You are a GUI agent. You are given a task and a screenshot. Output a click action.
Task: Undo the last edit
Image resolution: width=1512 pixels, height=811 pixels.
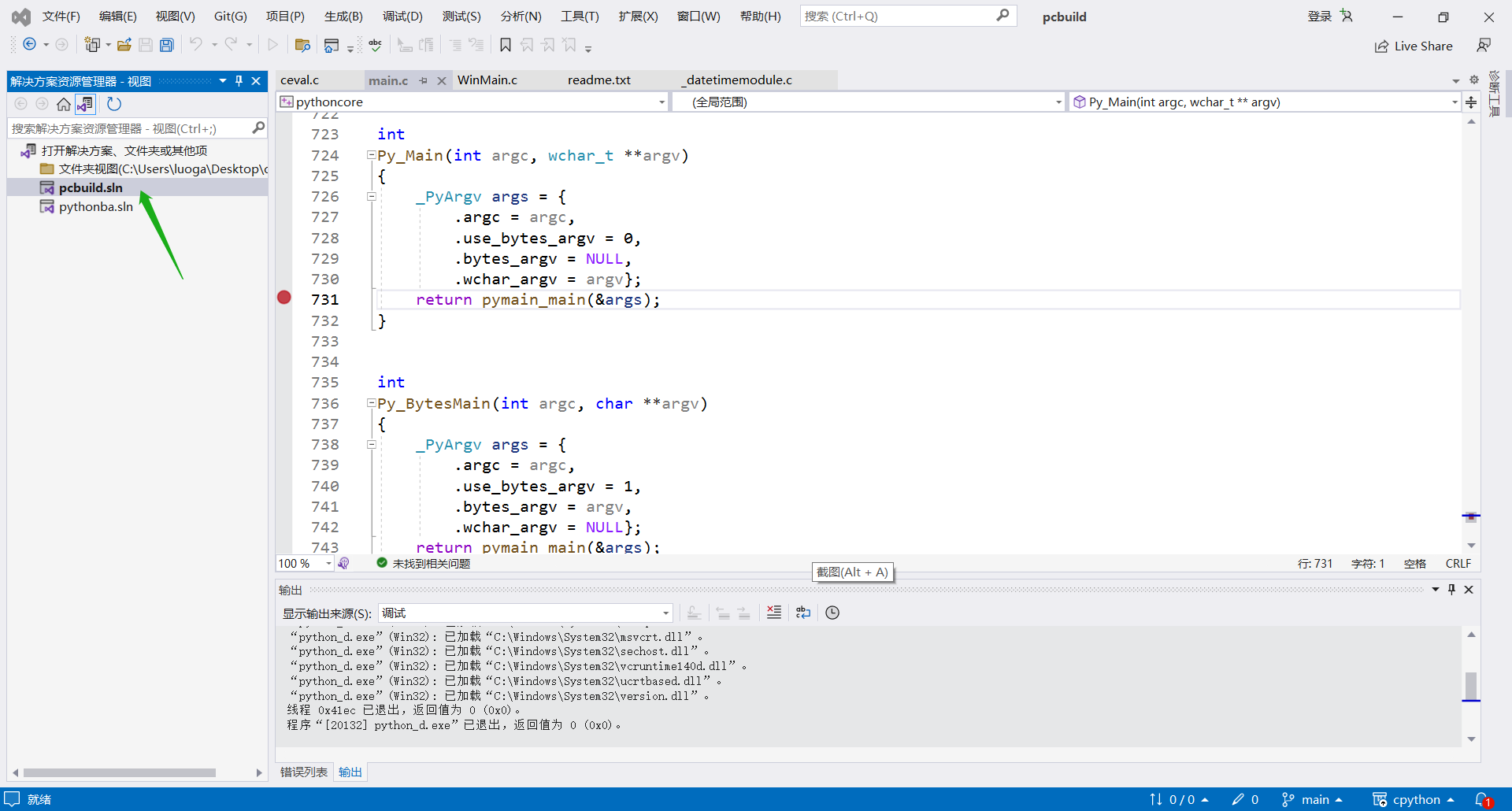click(196, 44)
